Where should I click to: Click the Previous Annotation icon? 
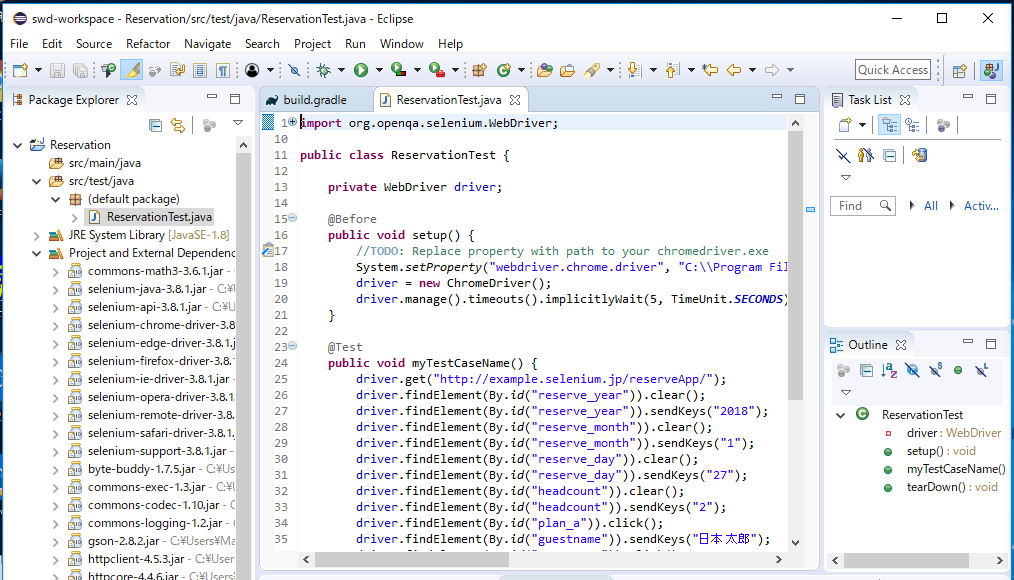coord(673,70)
